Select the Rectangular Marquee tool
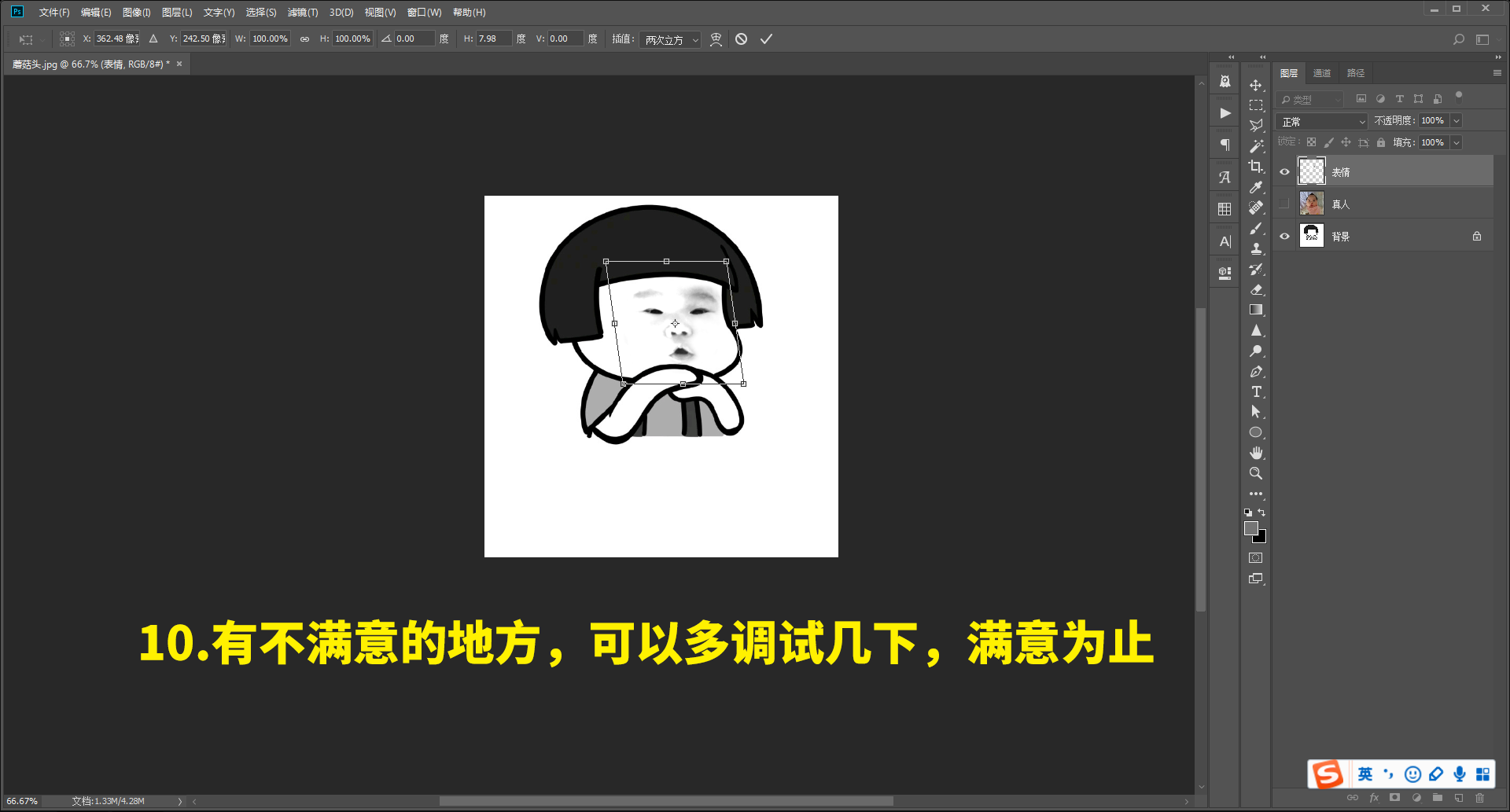This screenshot has width=1510, height=812. pos(1256,105)
